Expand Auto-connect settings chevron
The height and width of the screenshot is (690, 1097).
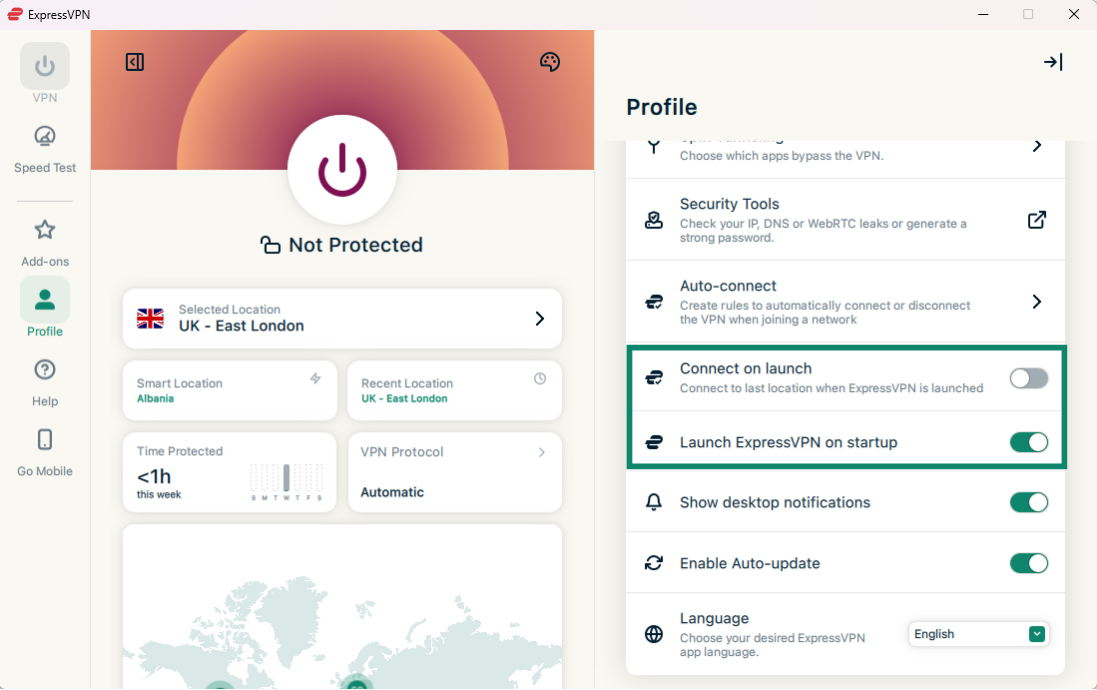click(x=1037, y=302)
